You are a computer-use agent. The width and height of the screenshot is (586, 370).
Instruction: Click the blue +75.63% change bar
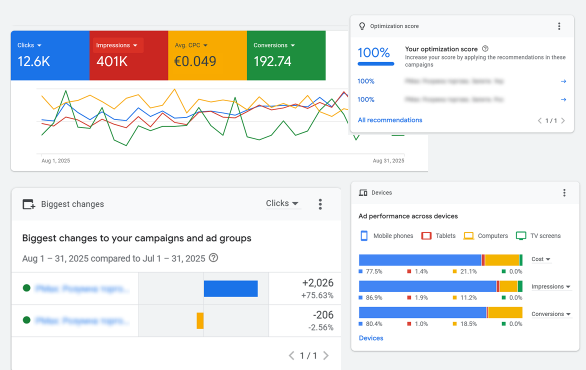pos(231,289)
